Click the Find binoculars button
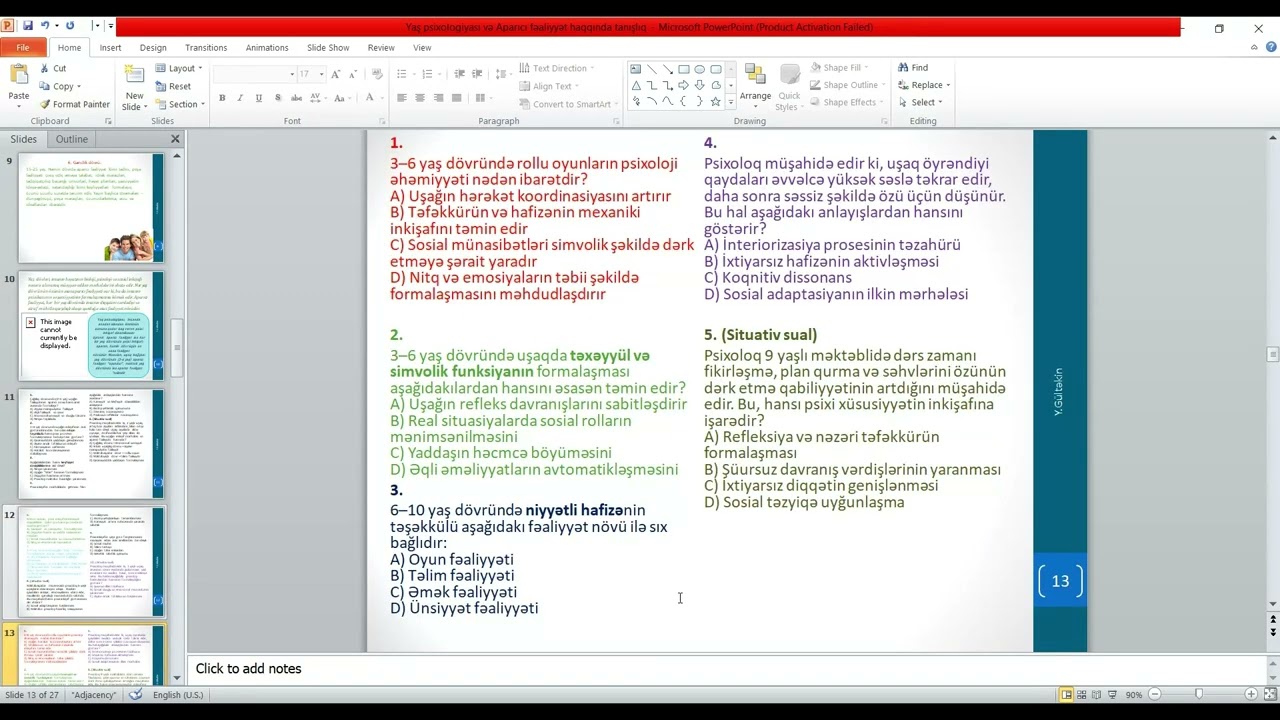 (x=913, y=68)
